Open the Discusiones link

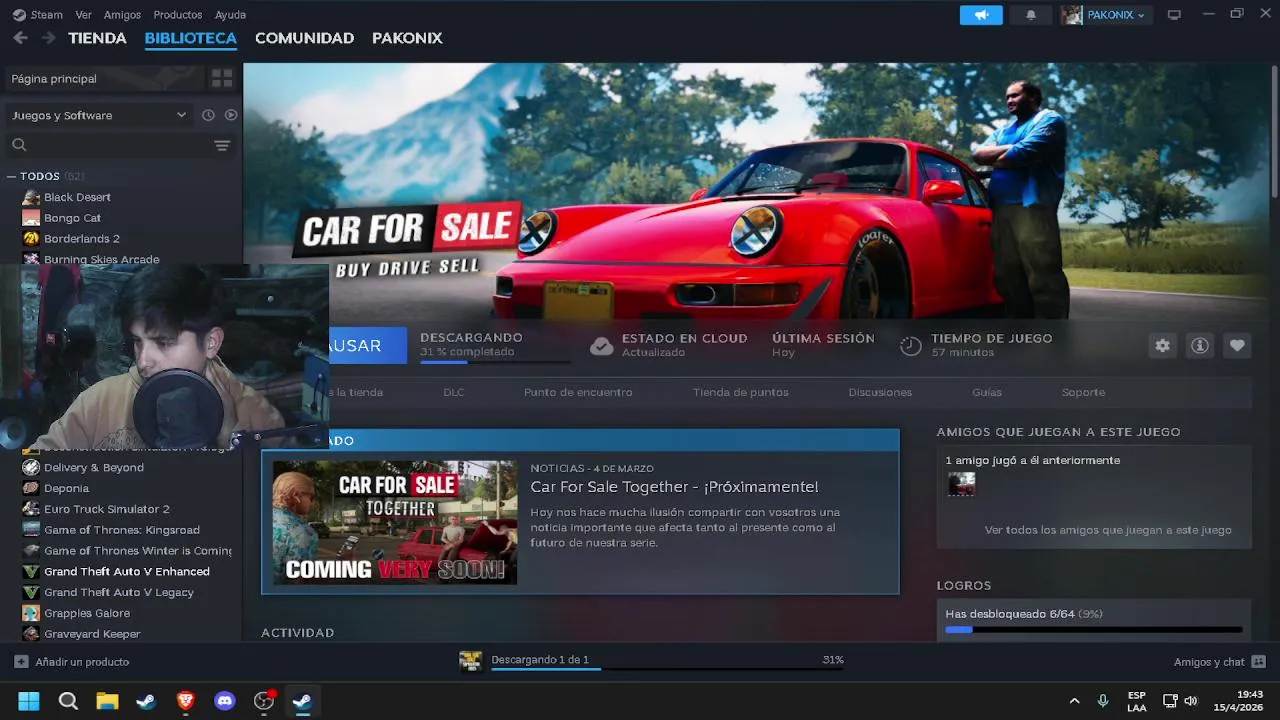880,392
